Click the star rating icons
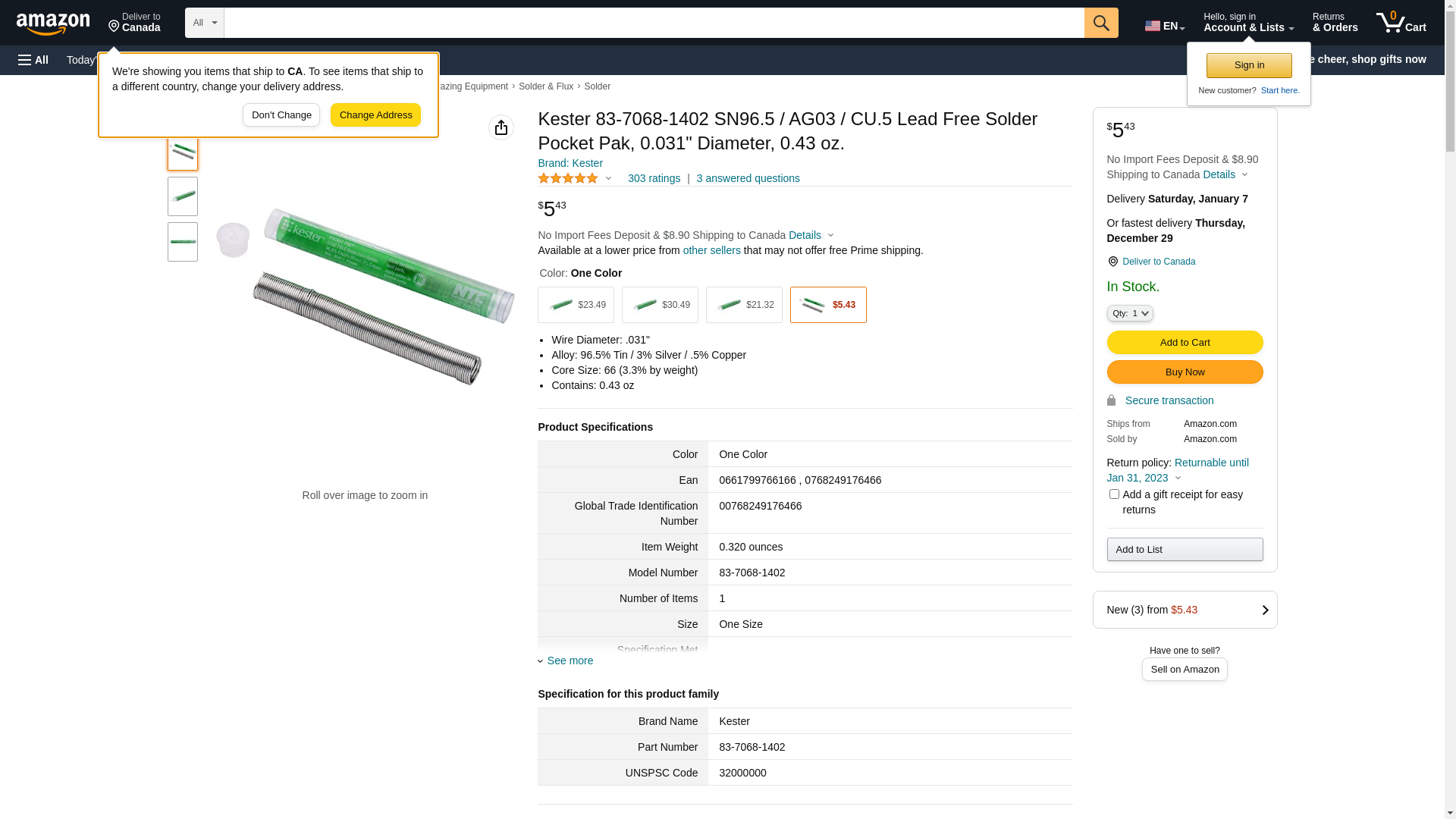This screenshot has height=819, width=1456. (x=568, y=178)
